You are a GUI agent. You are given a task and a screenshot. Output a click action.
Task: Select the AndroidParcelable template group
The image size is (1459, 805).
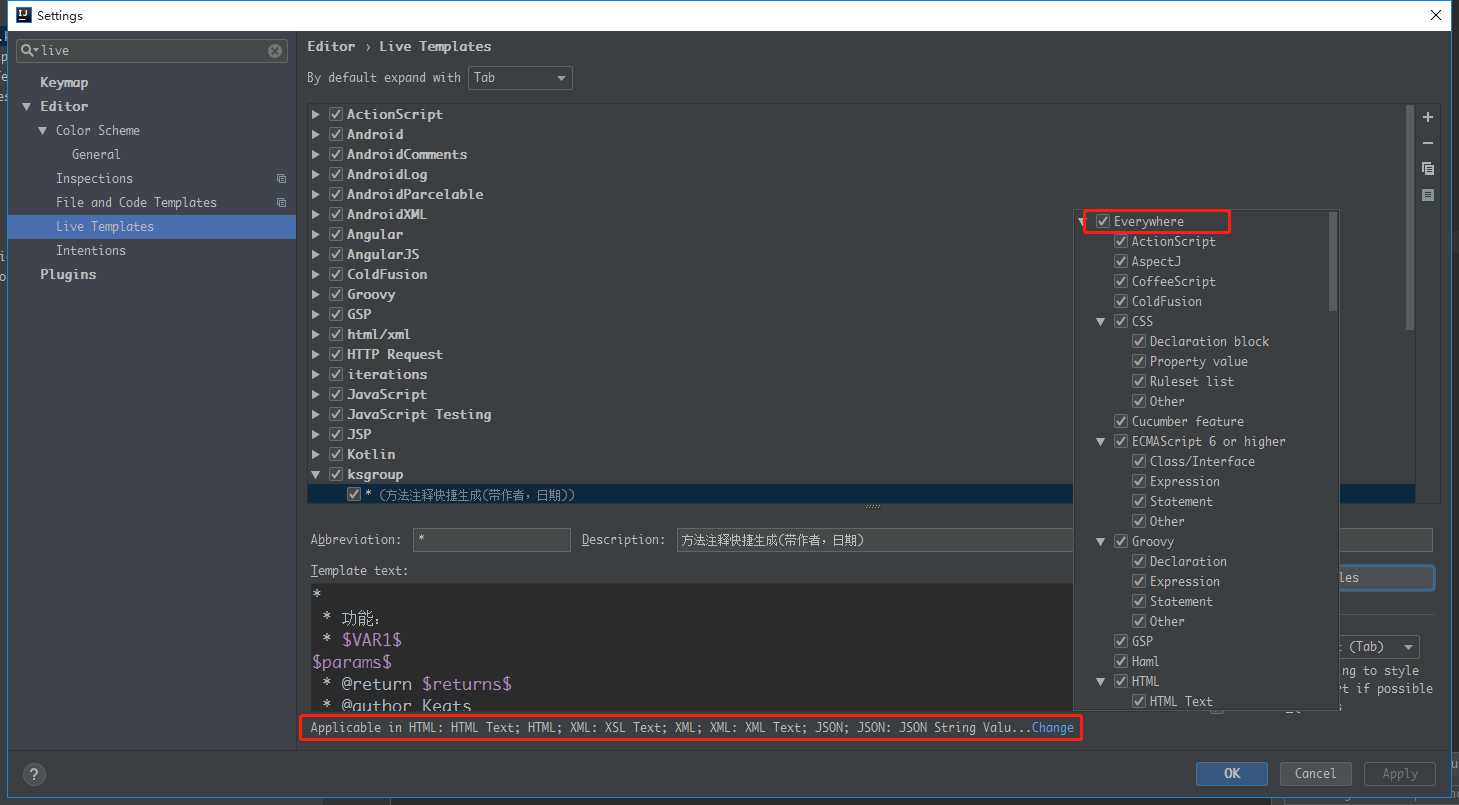(415, 194)
